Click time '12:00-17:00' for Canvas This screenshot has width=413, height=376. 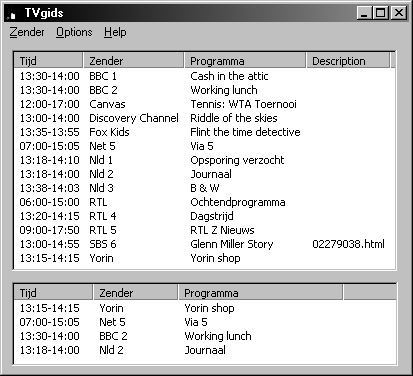49,104
